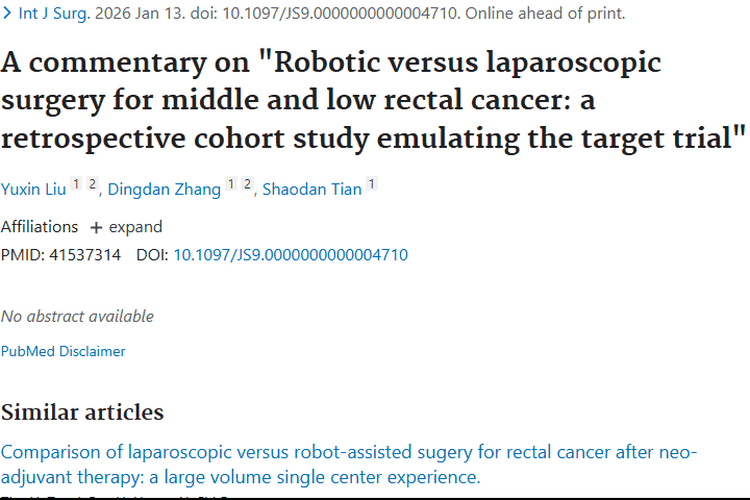Select author Shaodan Tian
The height and width of the screenshot is (500, 750).
pos(311,189)
